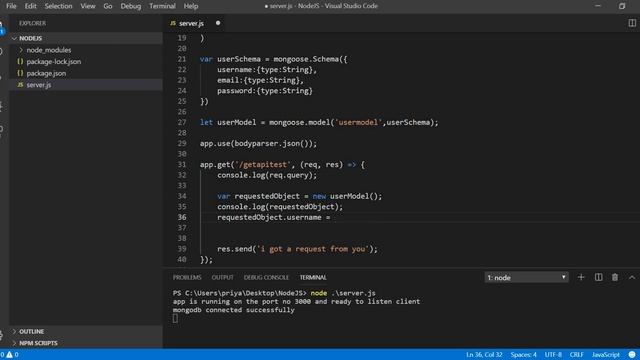The width and height of the screenshot is (640, 360).
Task: Place cursor after 'requestedObject.username ='
Action: coord(331,217)
